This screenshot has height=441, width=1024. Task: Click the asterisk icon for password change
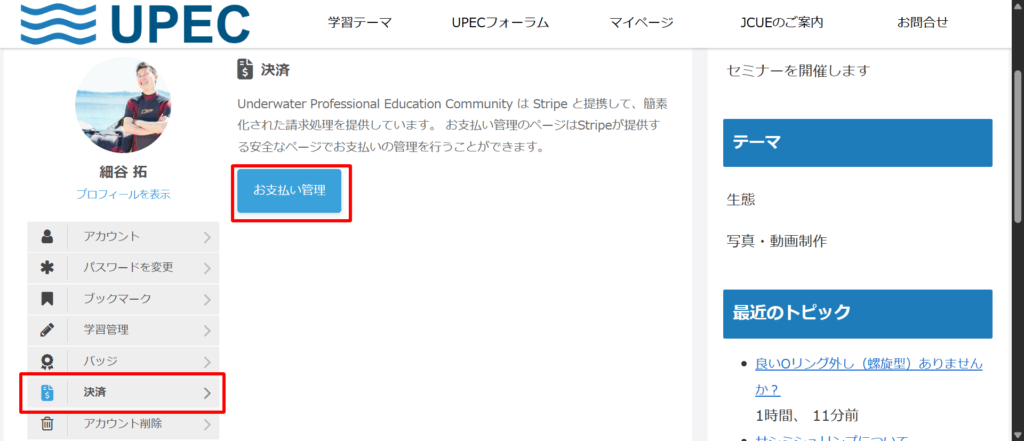coord(47,268)
